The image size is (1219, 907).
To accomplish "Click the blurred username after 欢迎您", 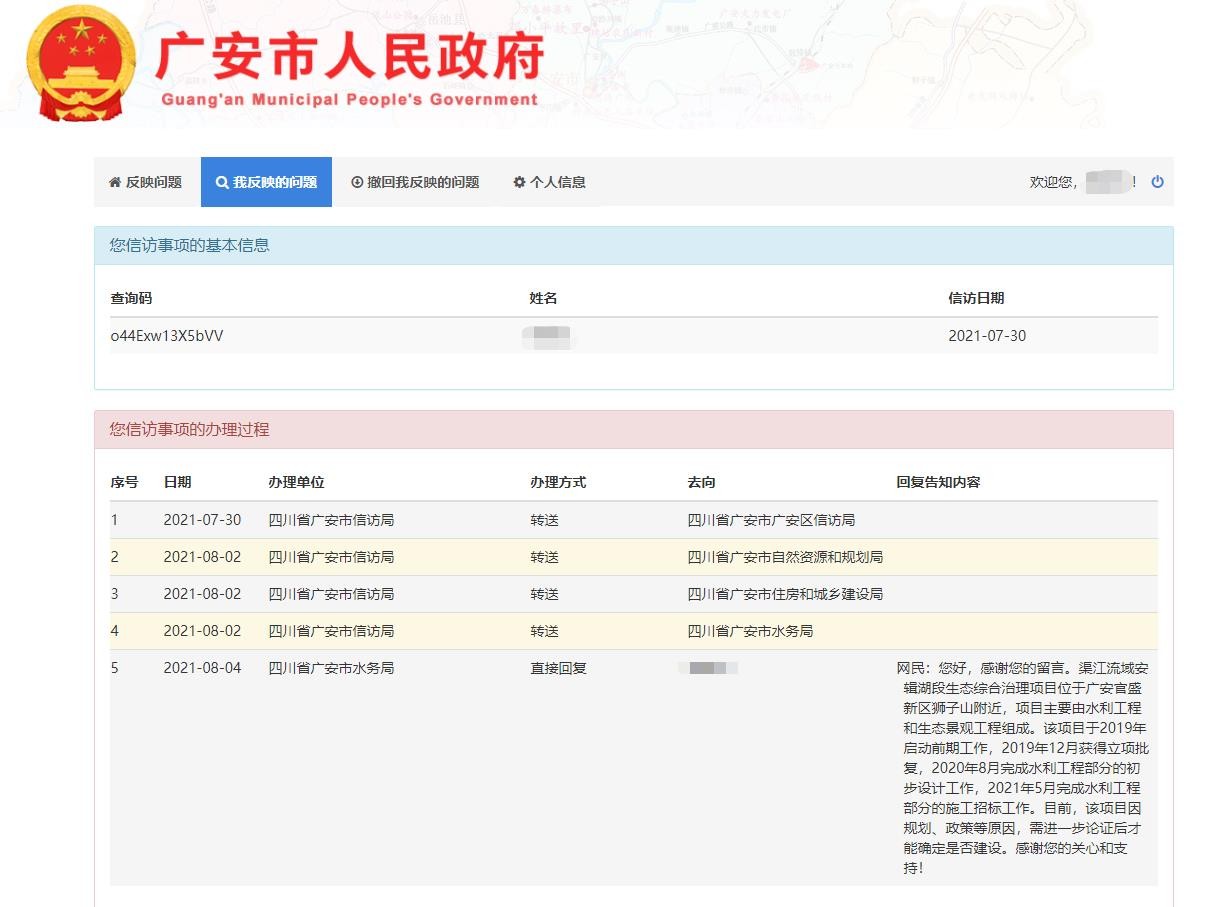I will tap(1108, 182).
